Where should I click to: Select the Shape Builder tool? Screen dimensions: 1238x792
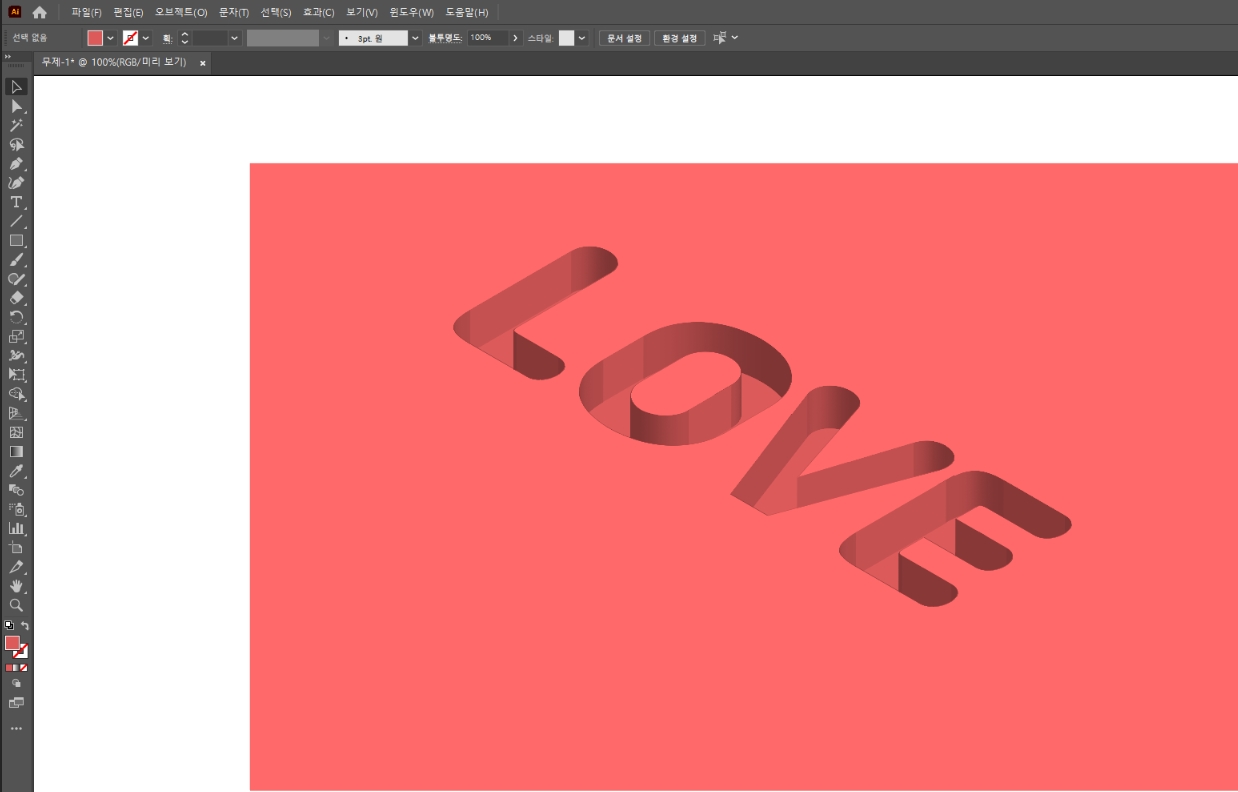point(16,394)
